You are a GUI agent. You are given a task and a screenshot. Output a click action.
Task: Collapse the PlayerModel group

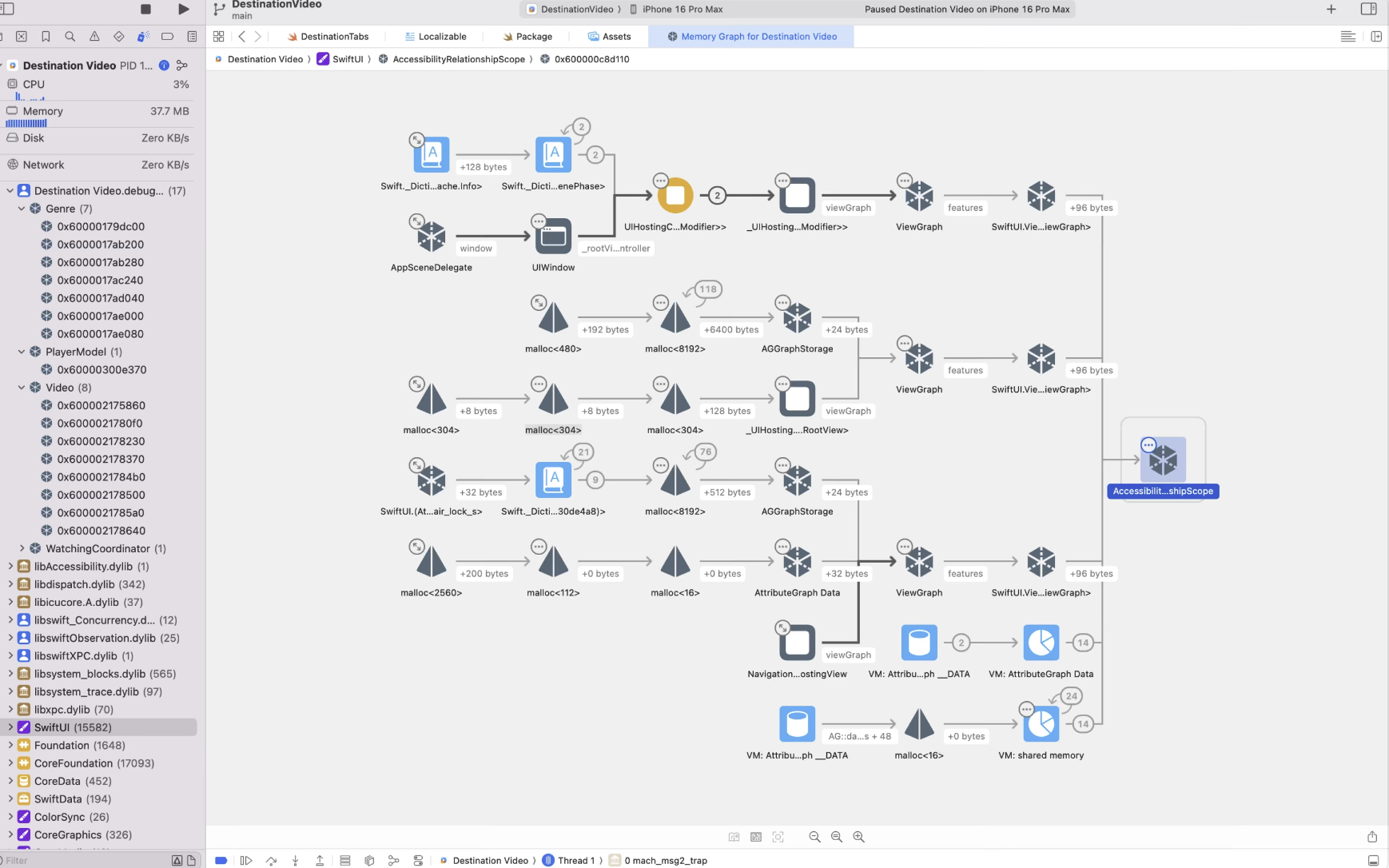pyautogui.click(x=22, y=352)
